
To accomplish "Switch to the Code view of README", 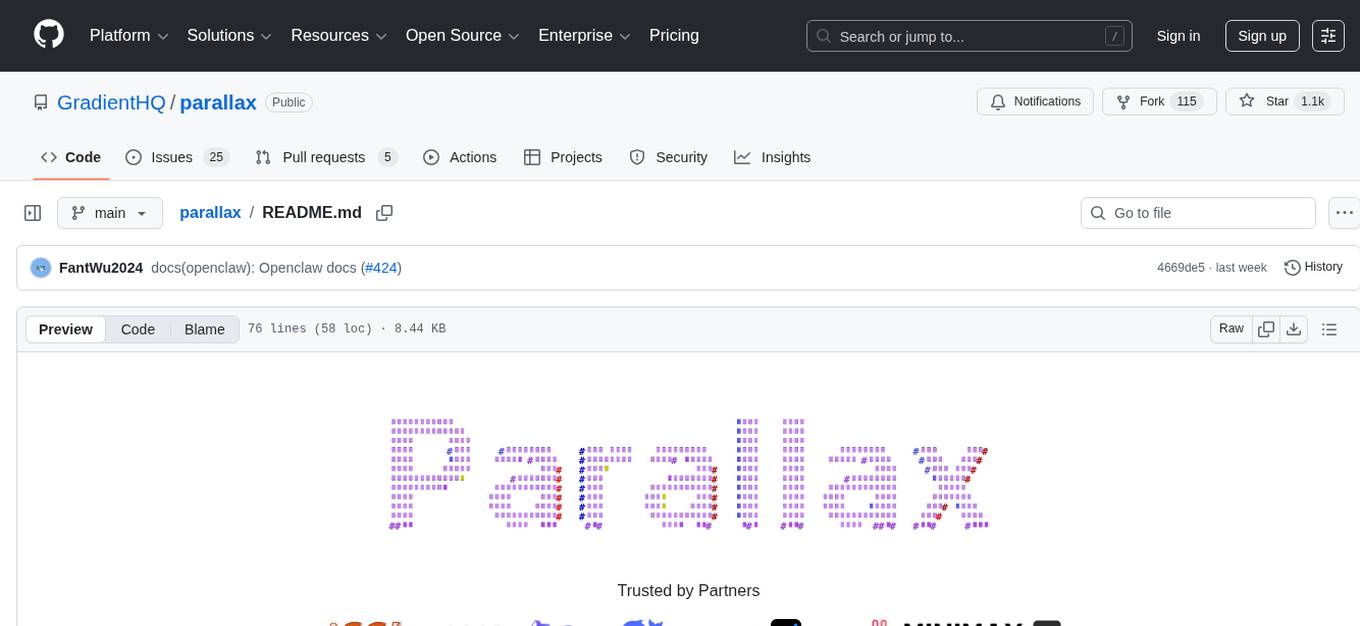I will tap(137, 329).
